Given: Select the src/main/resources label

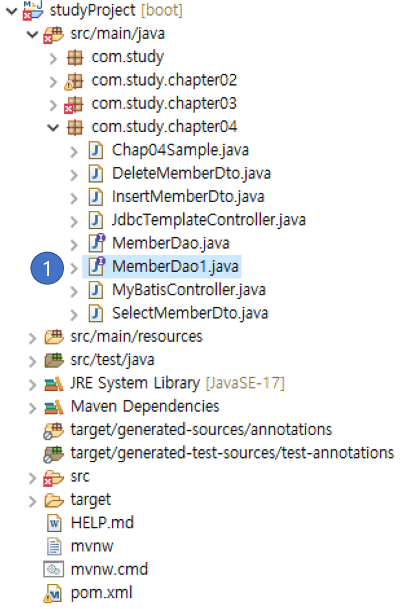Looking at the screenshot, I should [x=136, y=336].
